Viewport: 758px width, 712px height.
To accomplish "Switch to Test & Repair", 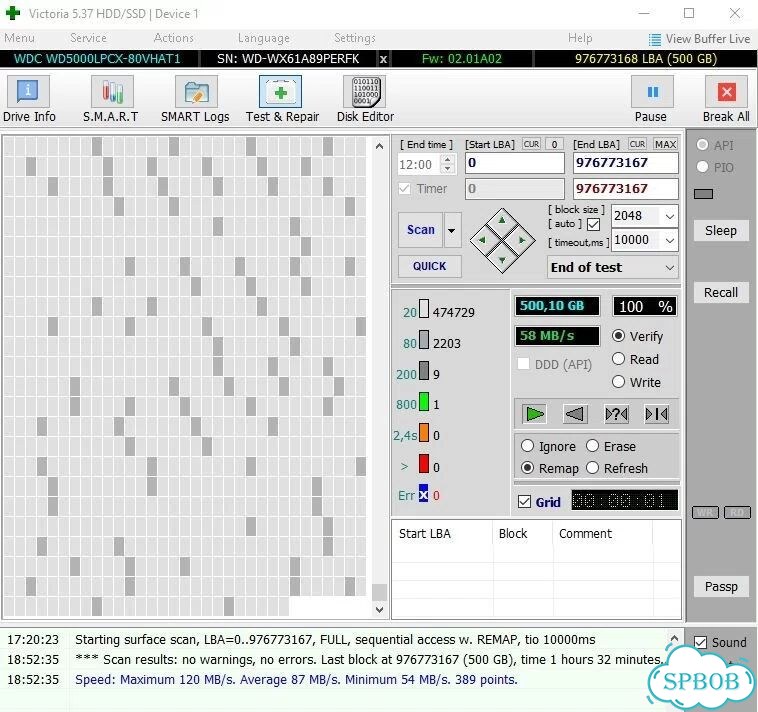I will click(282, 99).
